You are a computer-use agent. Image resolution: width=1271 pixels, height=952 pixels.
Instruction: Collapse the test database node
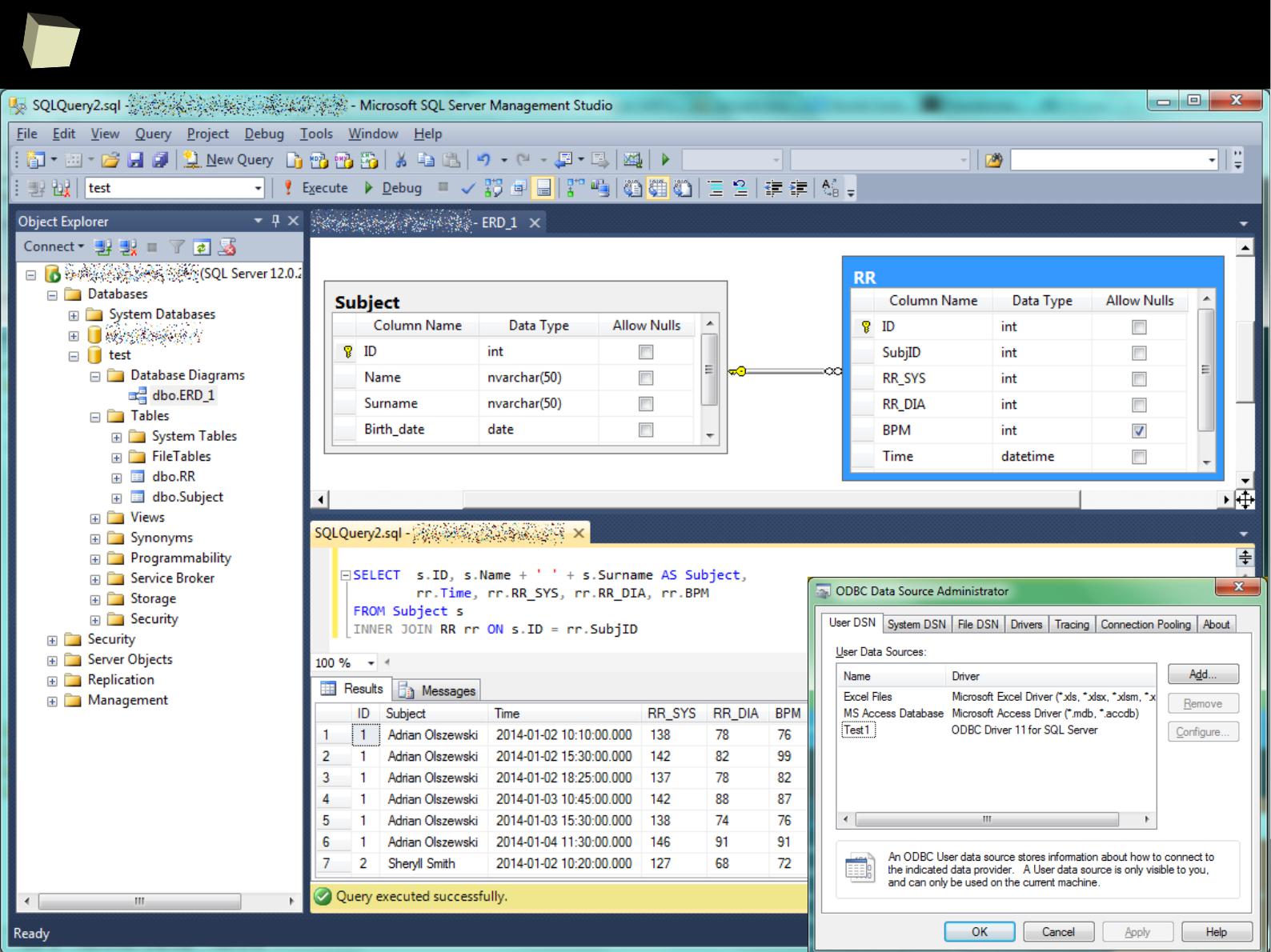[74, 356]
